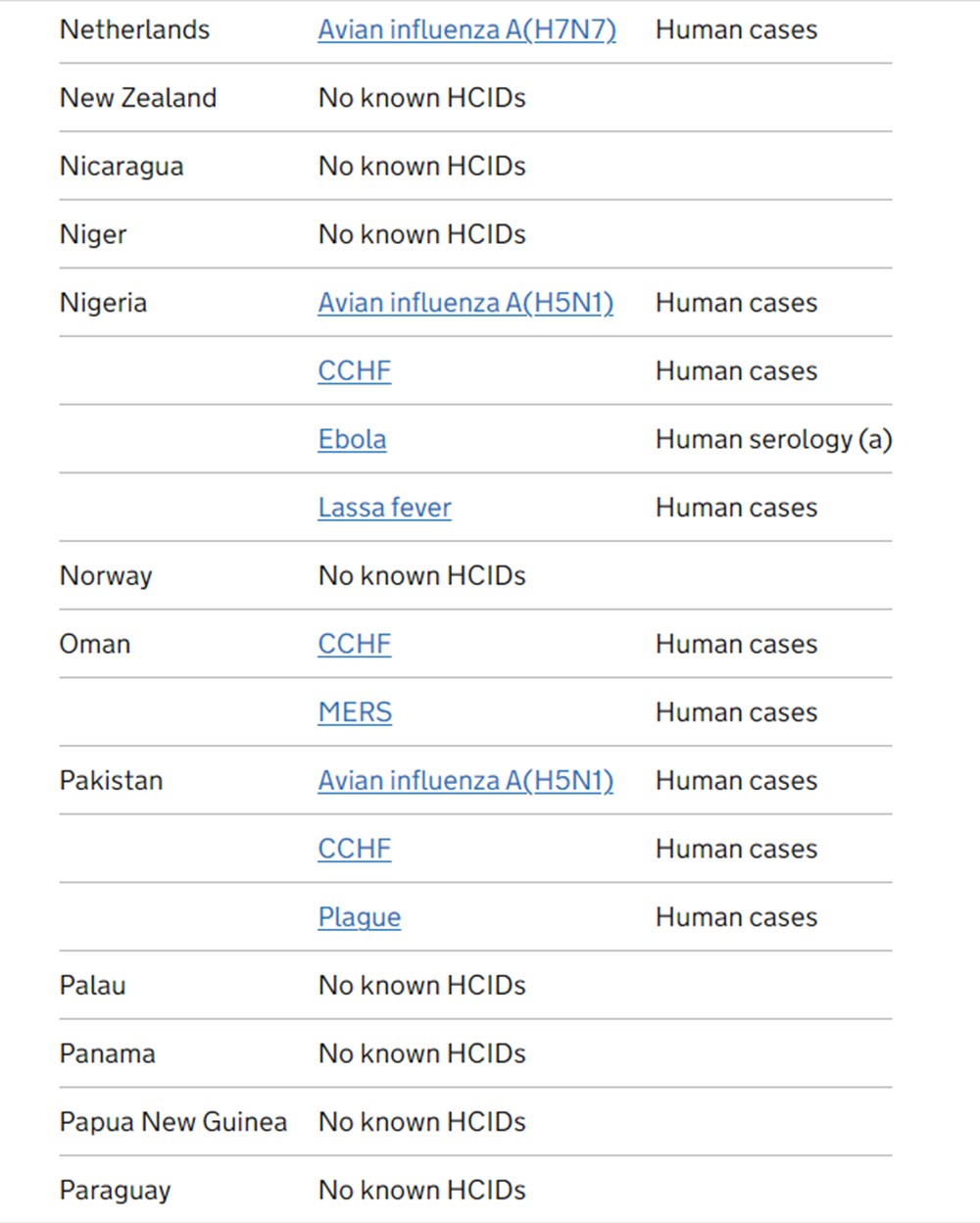Select the Norway country cell
Screen dimensions: 980x1223
pos(106,576)
